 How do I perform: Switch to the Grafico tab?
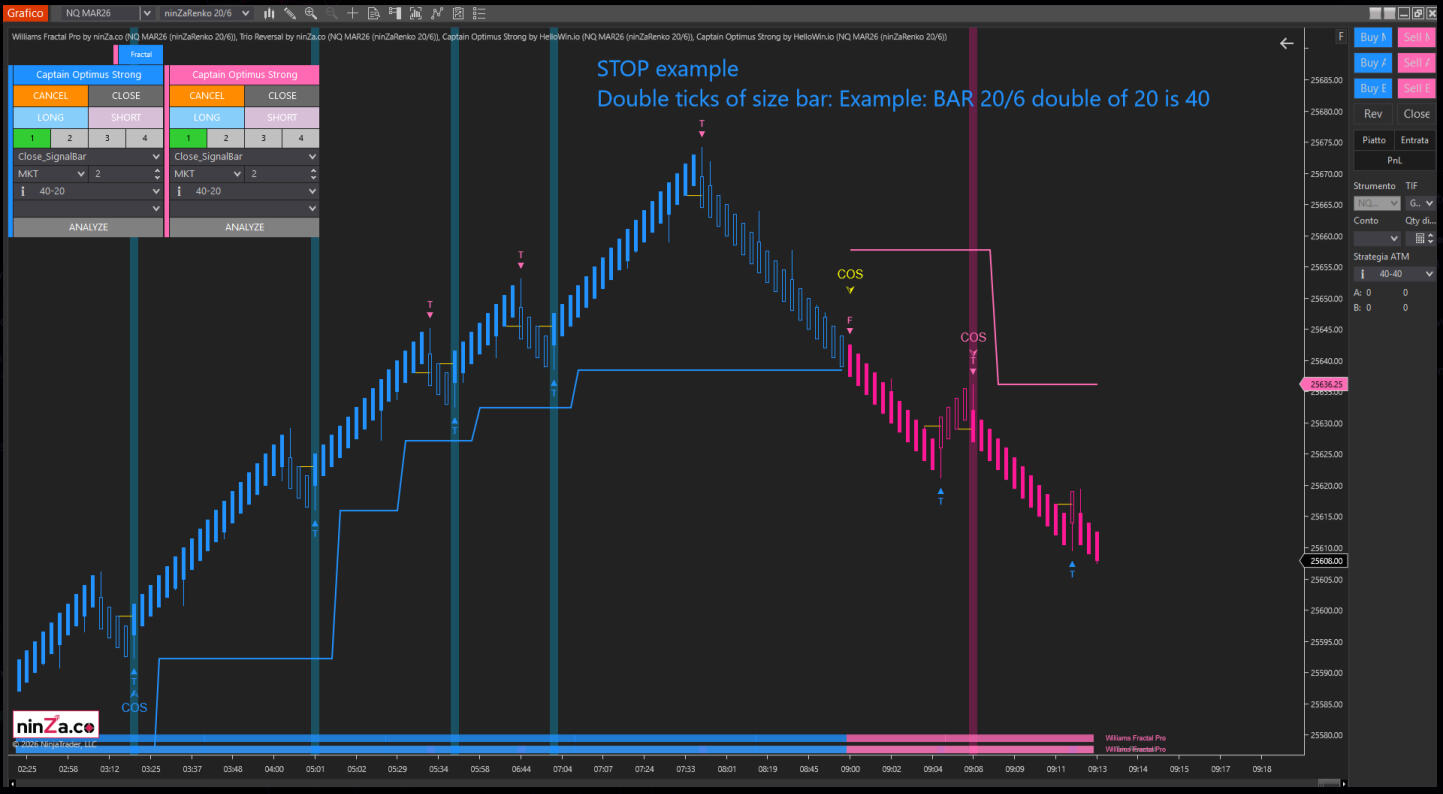(x=25, y=13)
